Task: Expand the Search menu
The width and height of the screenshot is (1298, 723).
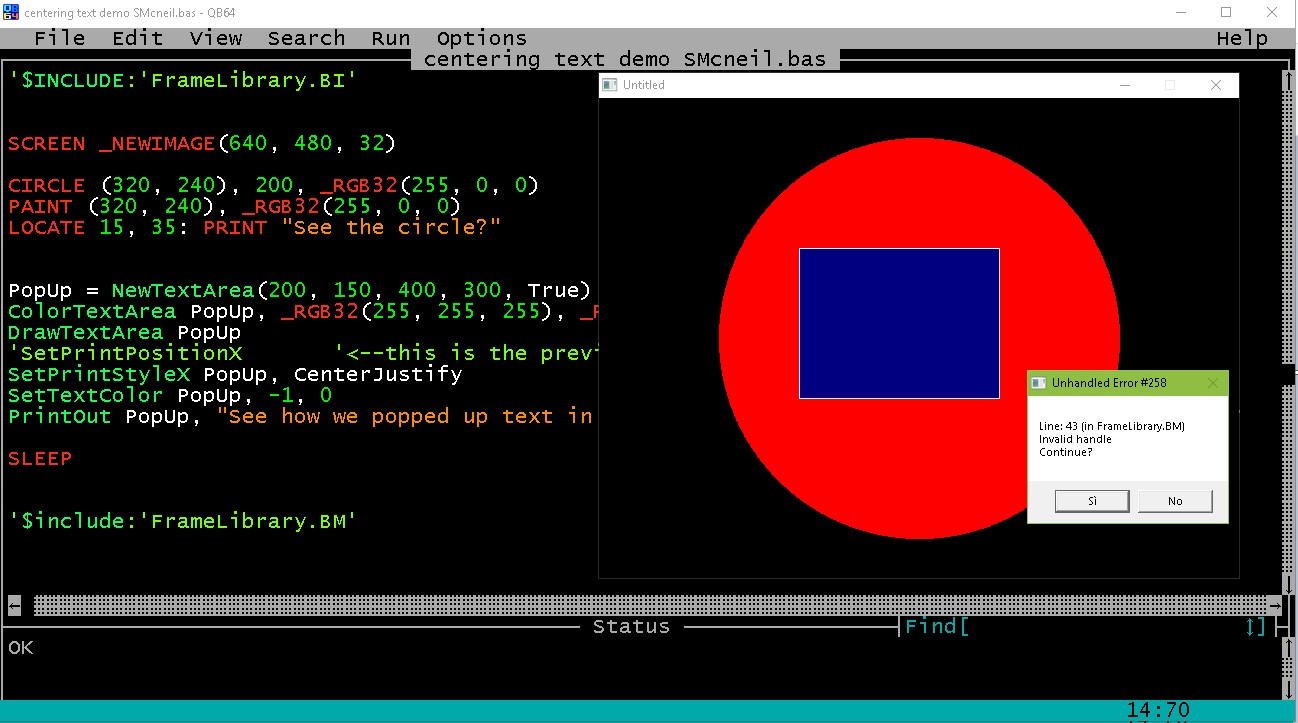Action: 306,38
